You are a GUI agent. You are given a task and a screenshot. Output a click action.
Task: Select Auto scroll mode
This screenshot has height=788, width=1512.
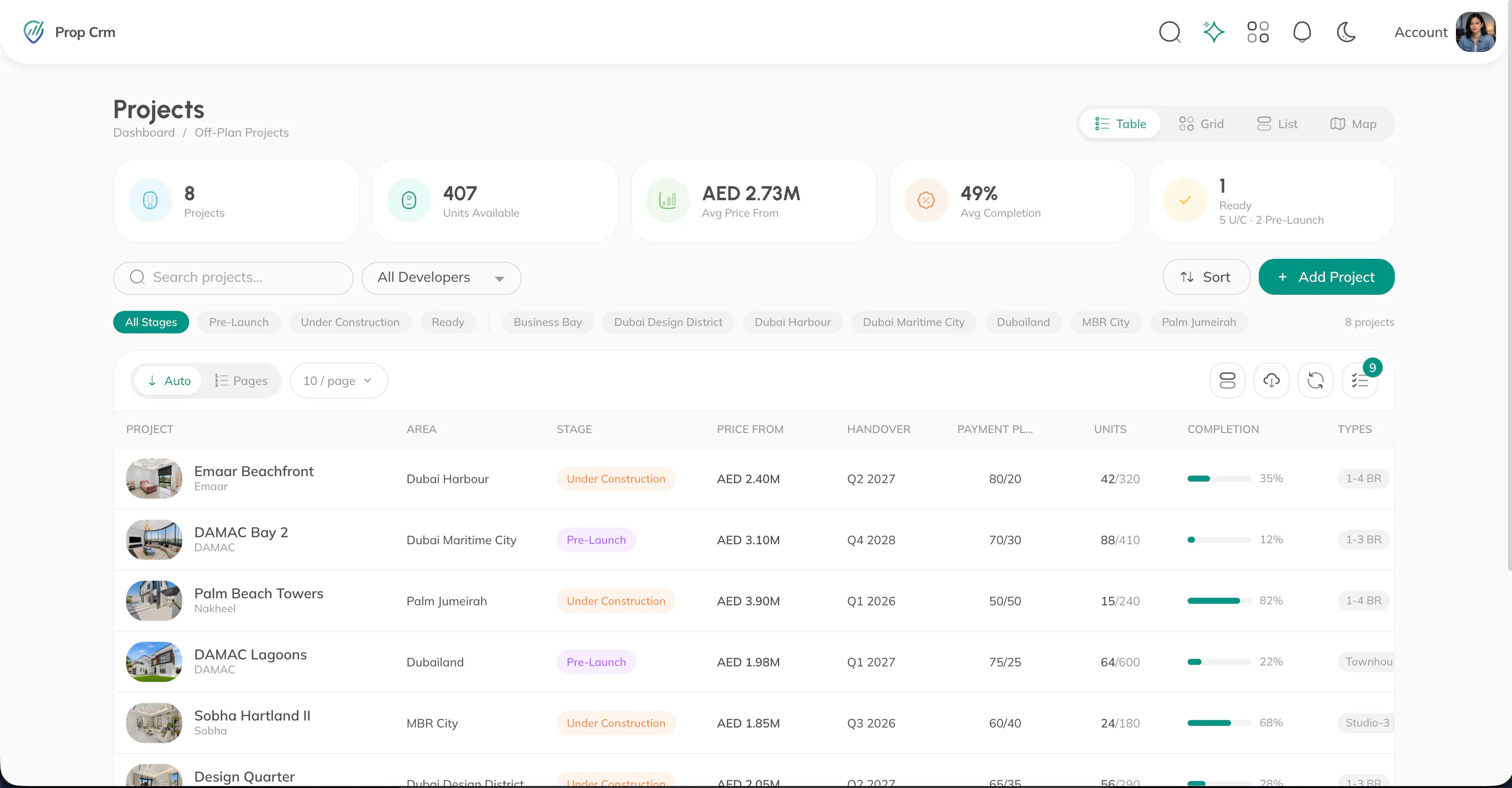coord(168,381)
